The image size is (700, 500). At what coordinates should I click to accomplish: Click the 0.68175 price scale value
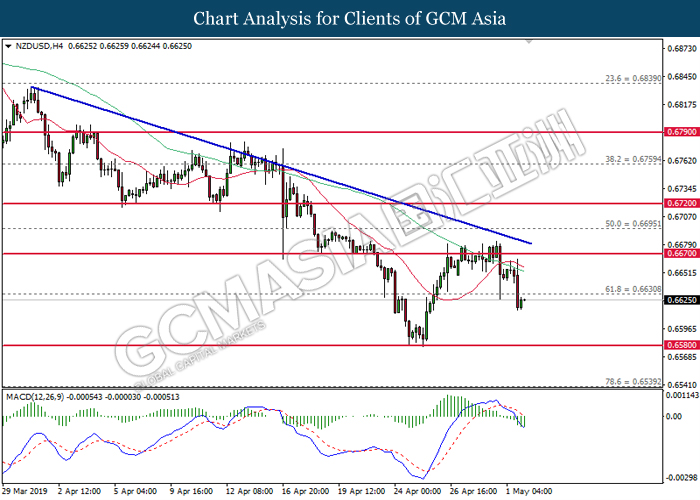point(682,105)
